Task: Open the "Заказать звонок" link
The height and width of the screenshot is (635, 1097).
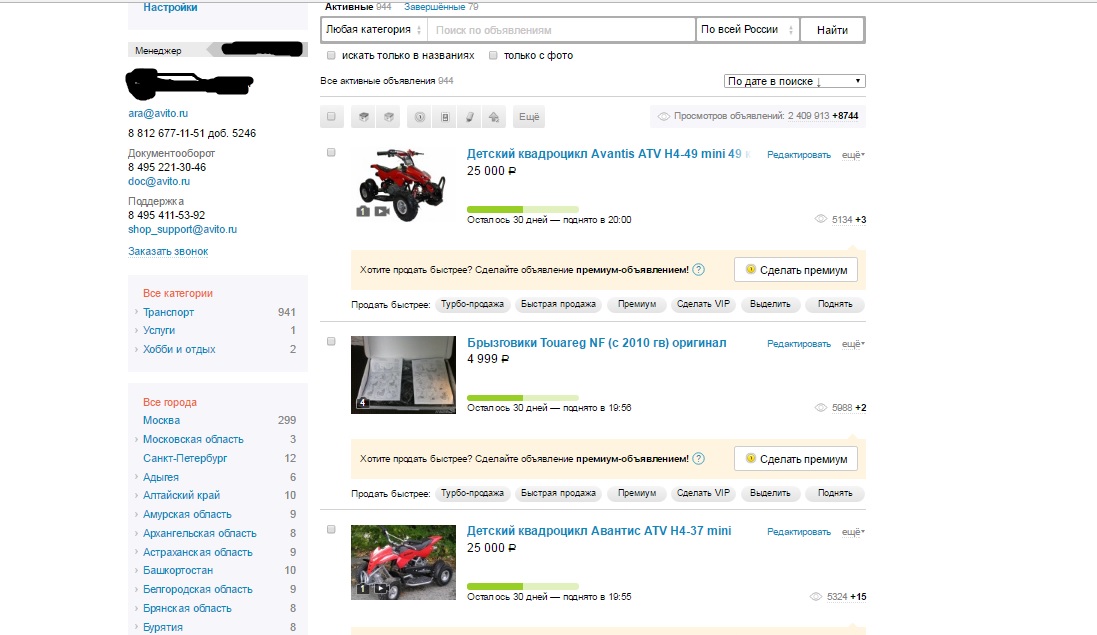Action: pyautogui.click(x=168, y=251)
